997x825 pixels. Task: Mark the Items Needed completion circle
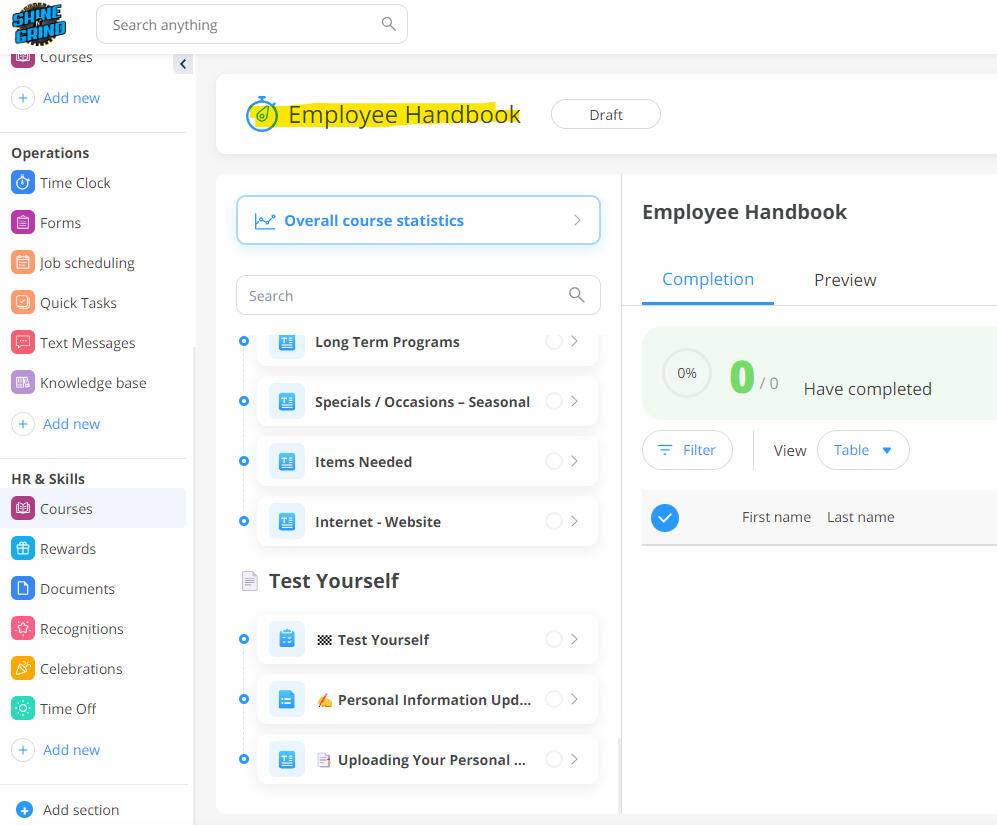[553, 461]
